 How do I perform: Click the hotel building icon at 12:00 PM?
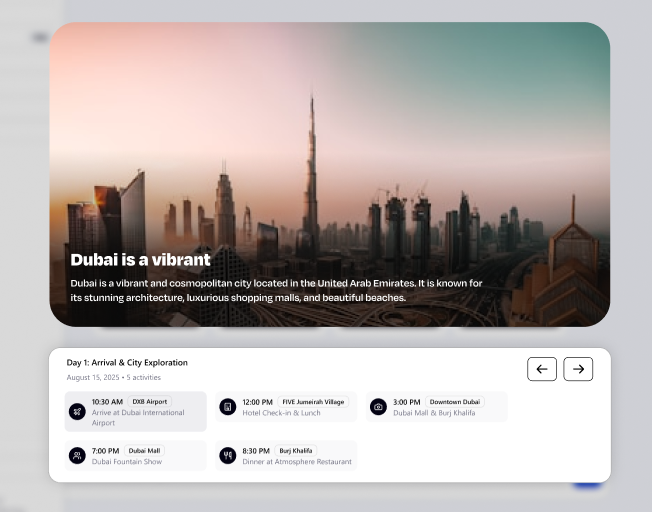[x=227, y=407]
